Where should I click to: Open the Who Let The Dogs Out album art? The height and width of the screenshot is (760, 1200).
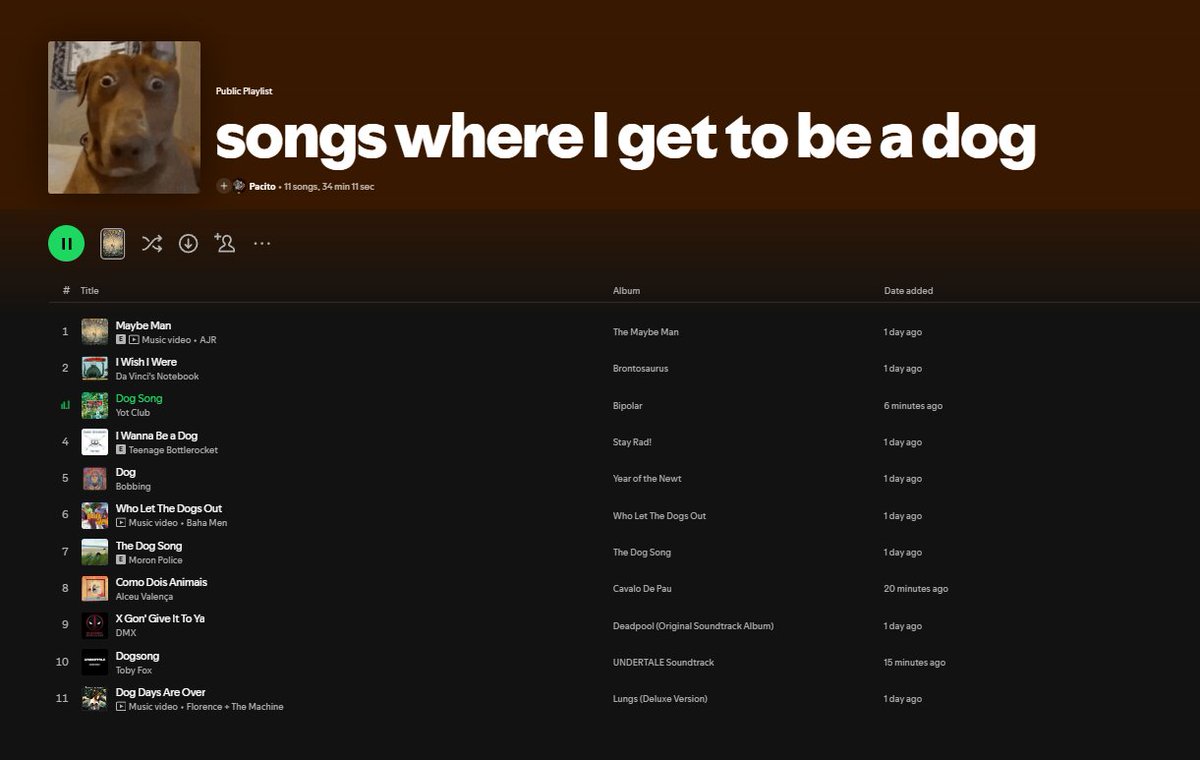click(x=95, y=515)
